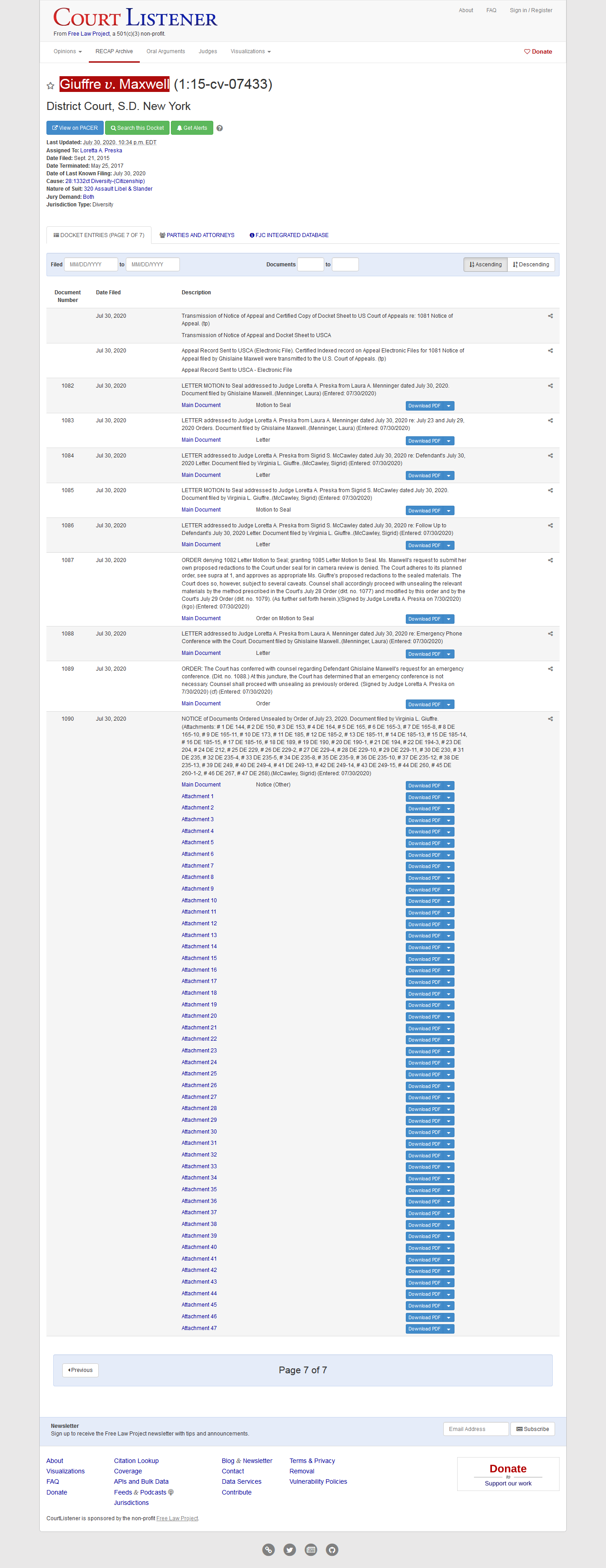Viewport: 606px width, 1568px height.
Task: Open the Judges menu item
Action: [208, 52]
